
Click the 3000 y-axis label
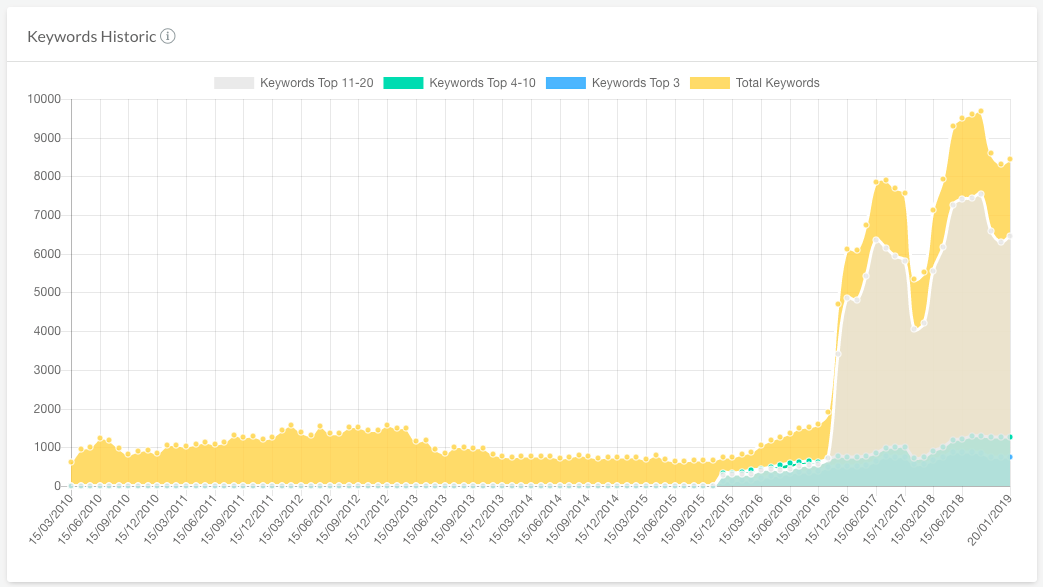point(47,370)
